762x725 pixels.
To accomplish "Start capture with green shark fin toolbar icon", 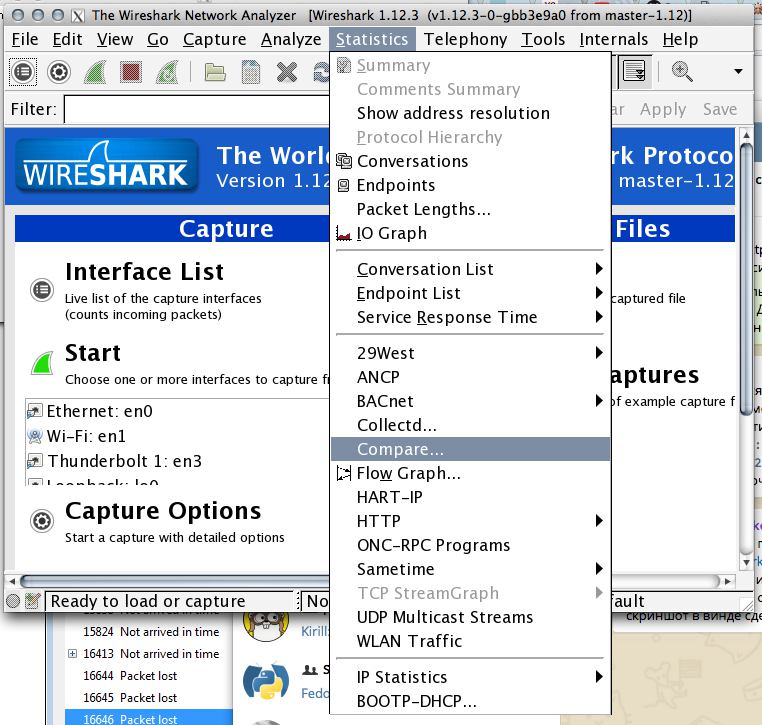I will coord(95,72).
